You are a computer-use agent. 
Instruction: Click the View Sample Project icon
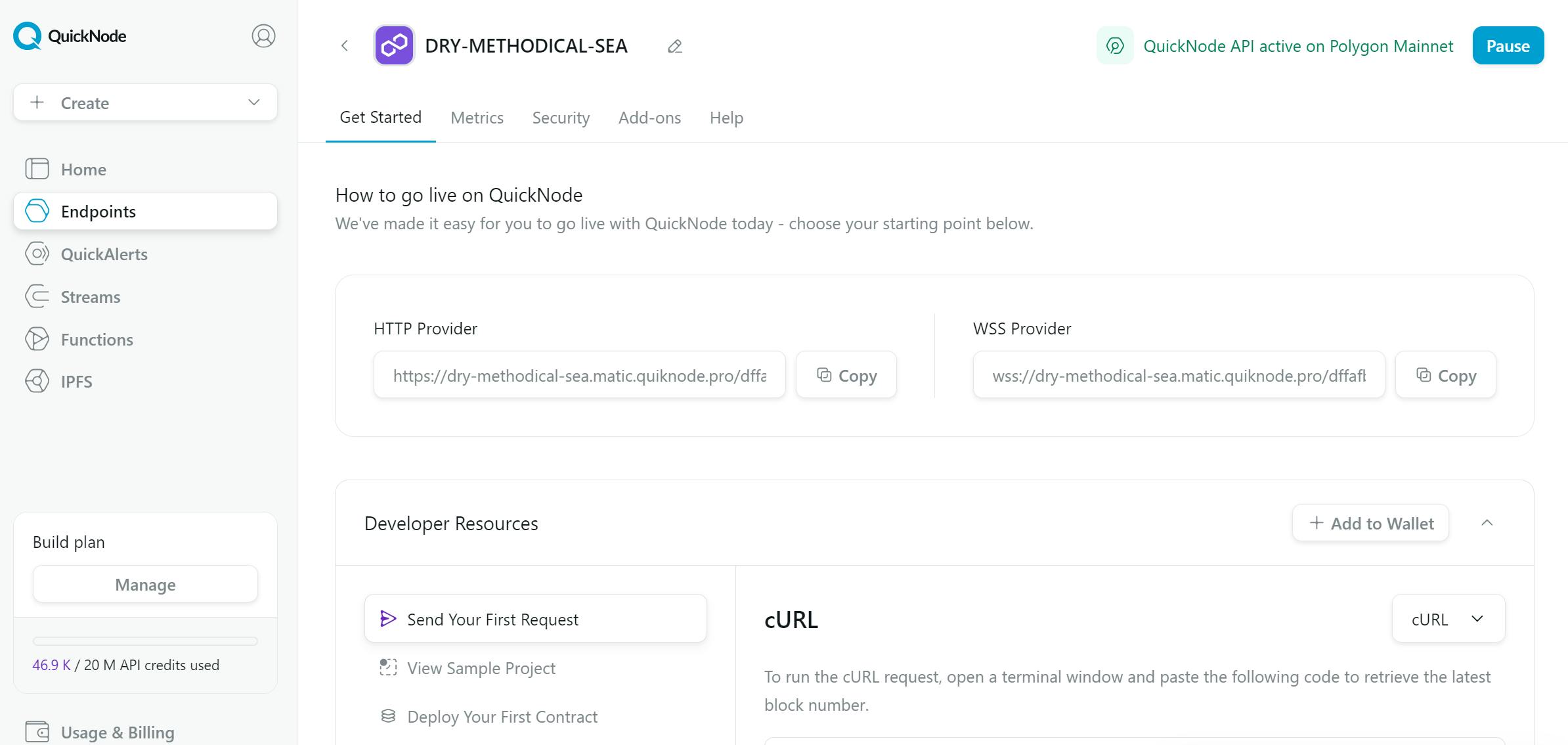pyautogui.click(x=388, y=667)
